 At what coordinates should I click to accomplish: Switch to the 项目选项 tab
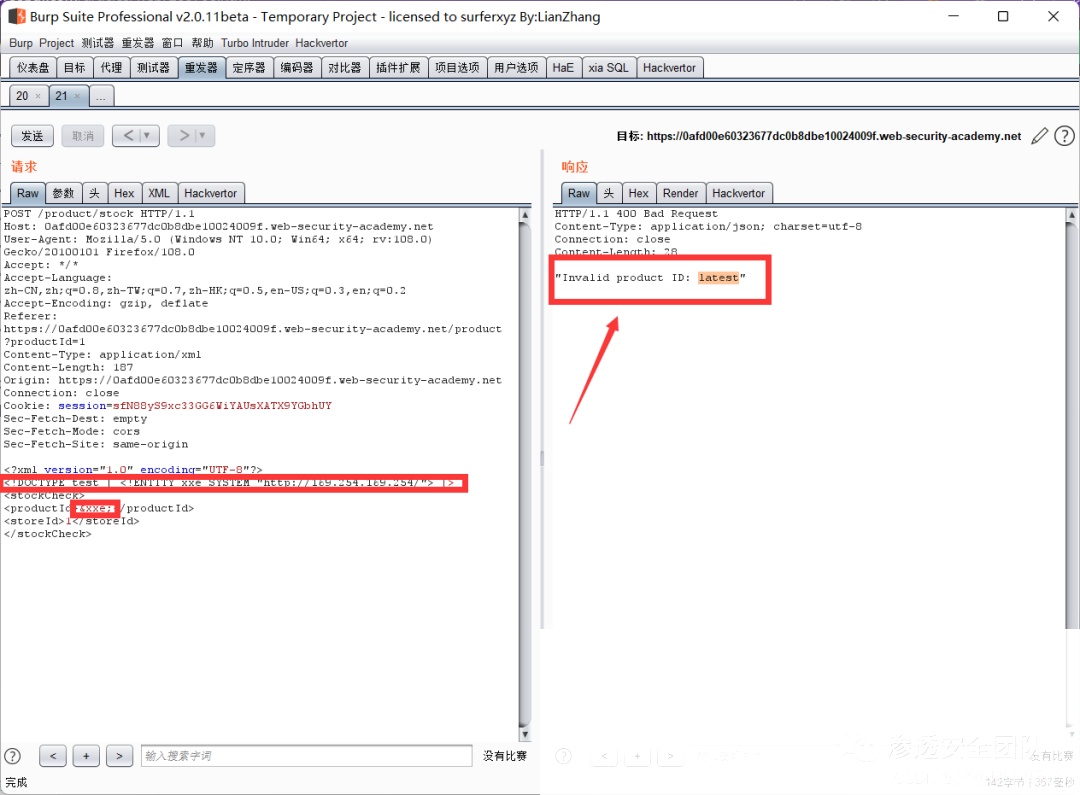tap(457, 68)
